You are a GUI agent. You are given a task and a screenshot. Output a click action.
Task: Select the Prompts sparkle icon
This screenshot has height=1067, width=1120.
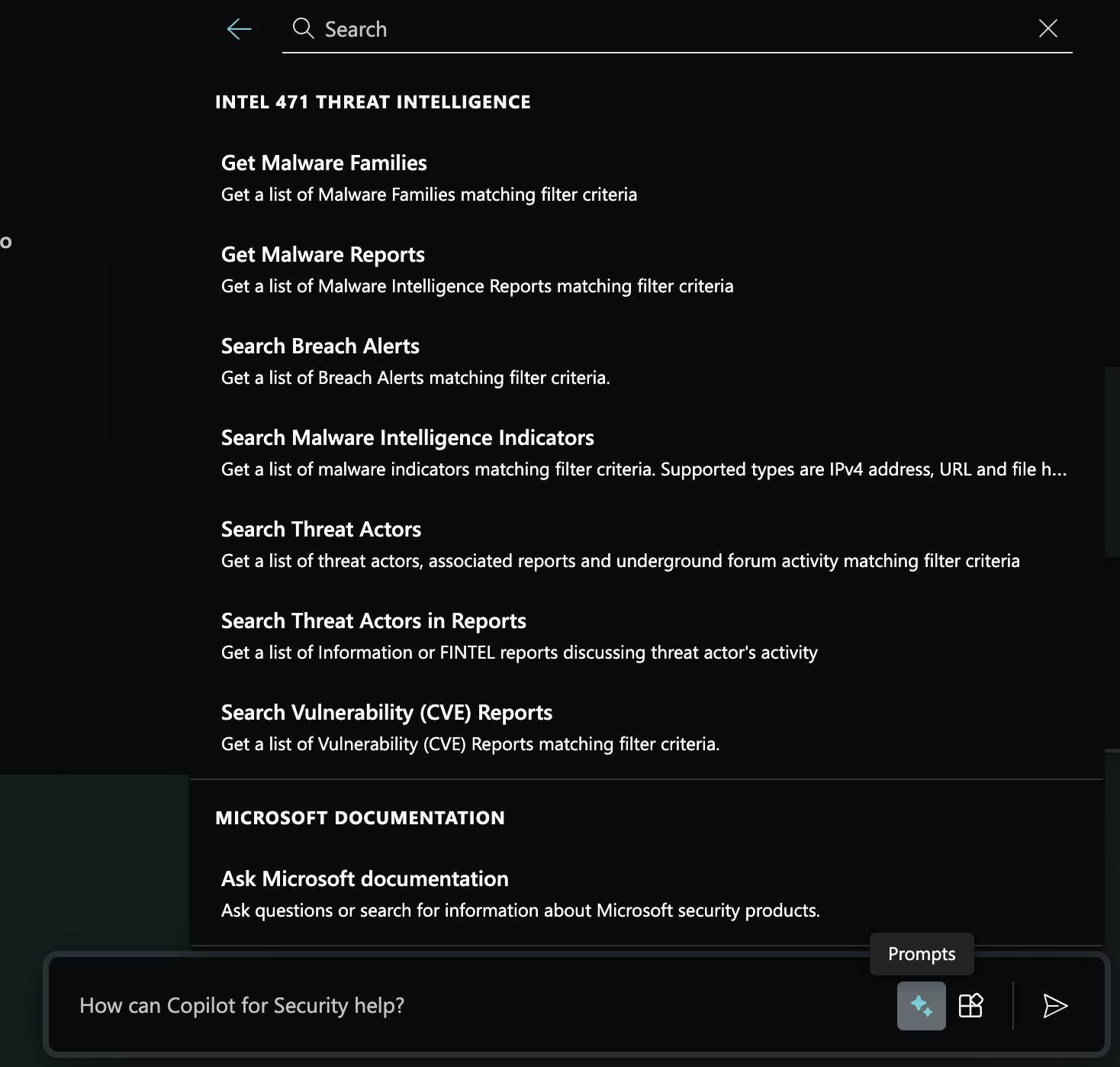pos(922,1006)
